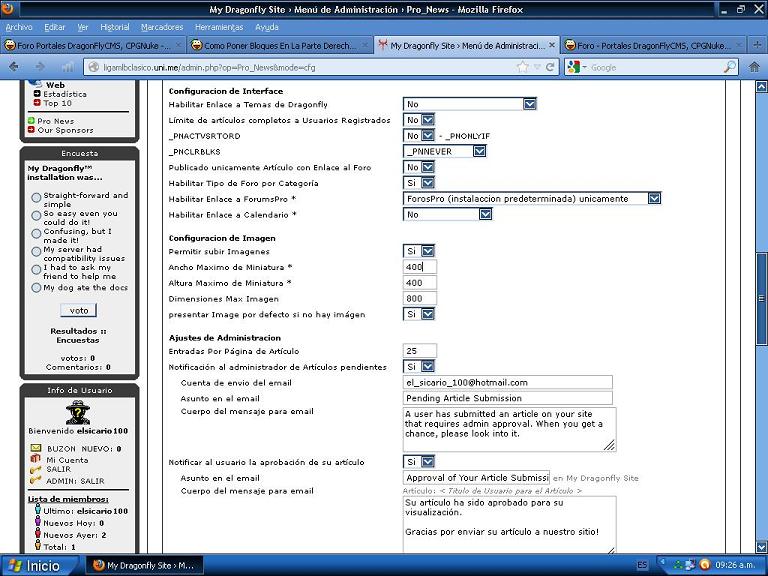Open the Buzon mailbox envelope icon

point(36,449)
